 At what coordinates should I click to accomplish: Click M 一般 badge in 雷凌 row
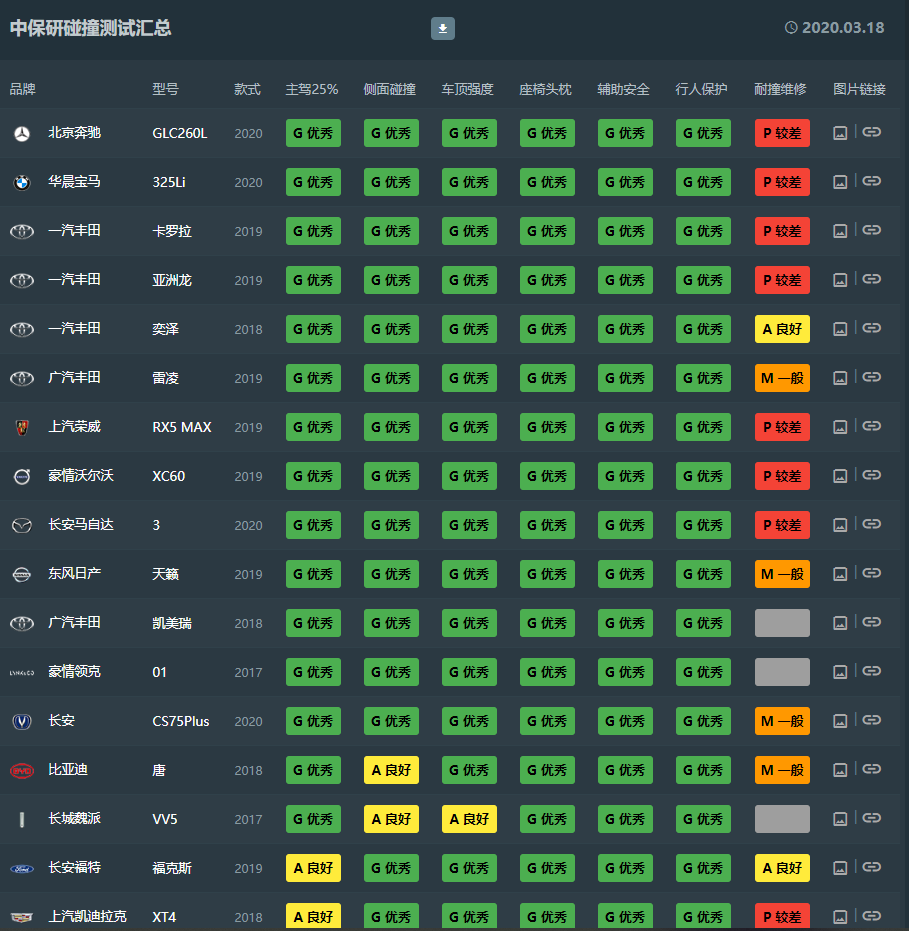pyautogui.click(x=782, y=378)
